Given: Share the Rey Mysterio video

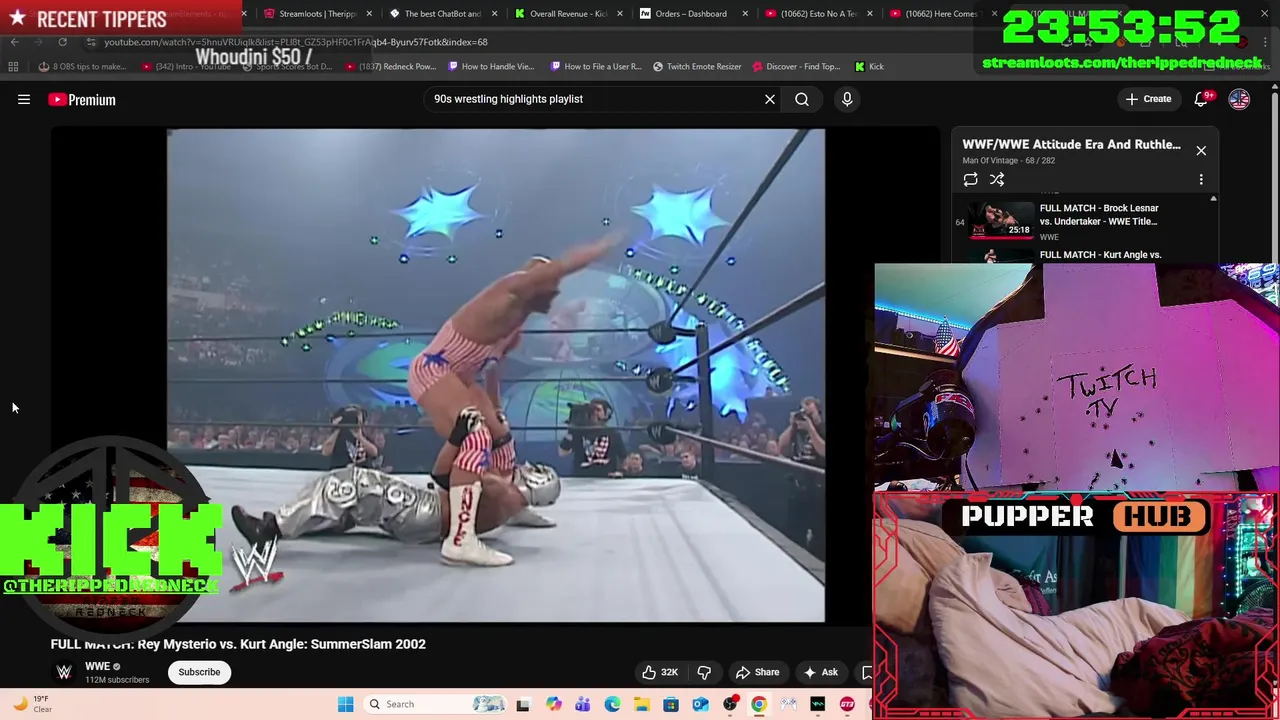Looking at the screenshot, I should (x=757, y=672).
